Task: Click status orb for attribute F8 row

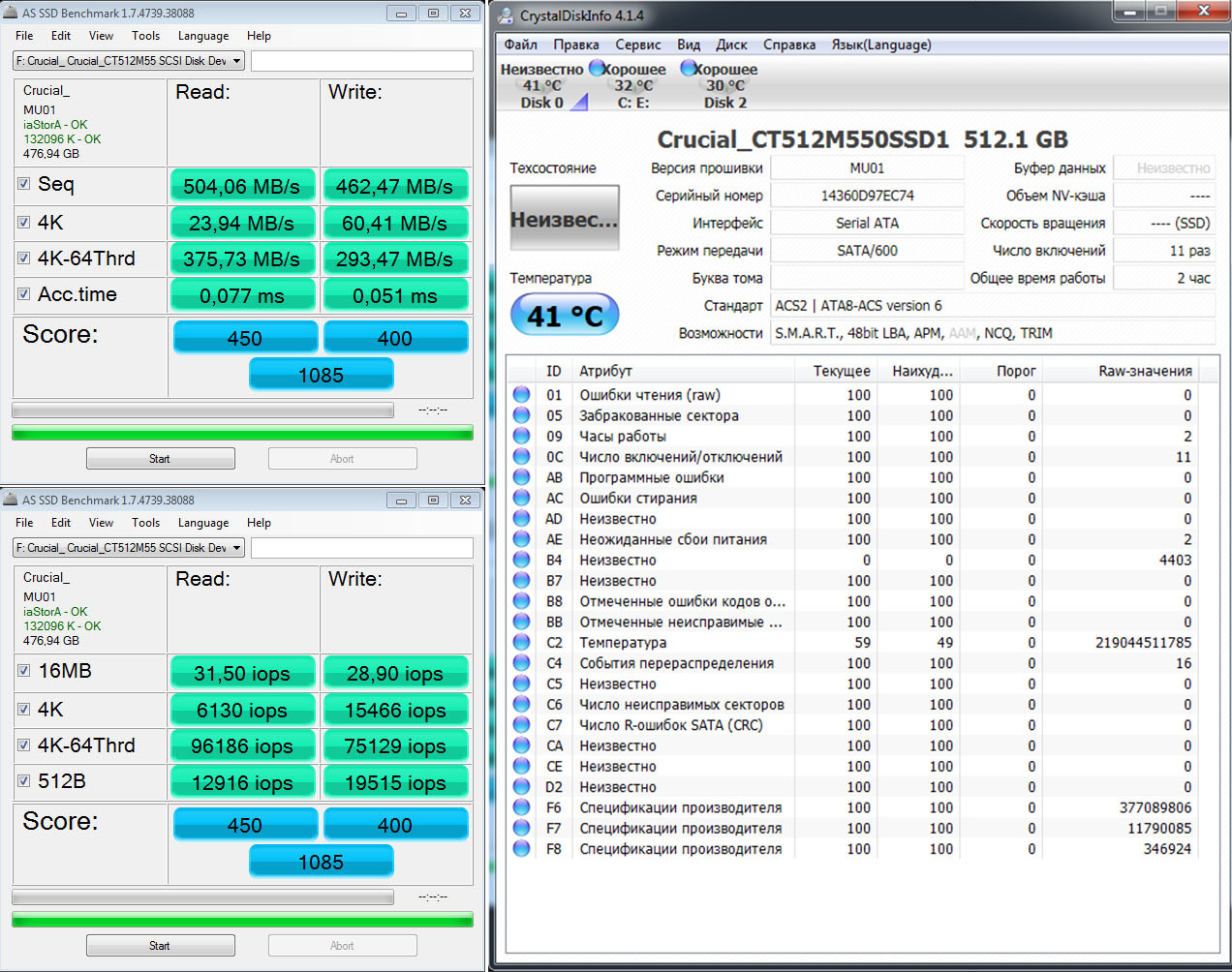Action: (x=521, y=849)
